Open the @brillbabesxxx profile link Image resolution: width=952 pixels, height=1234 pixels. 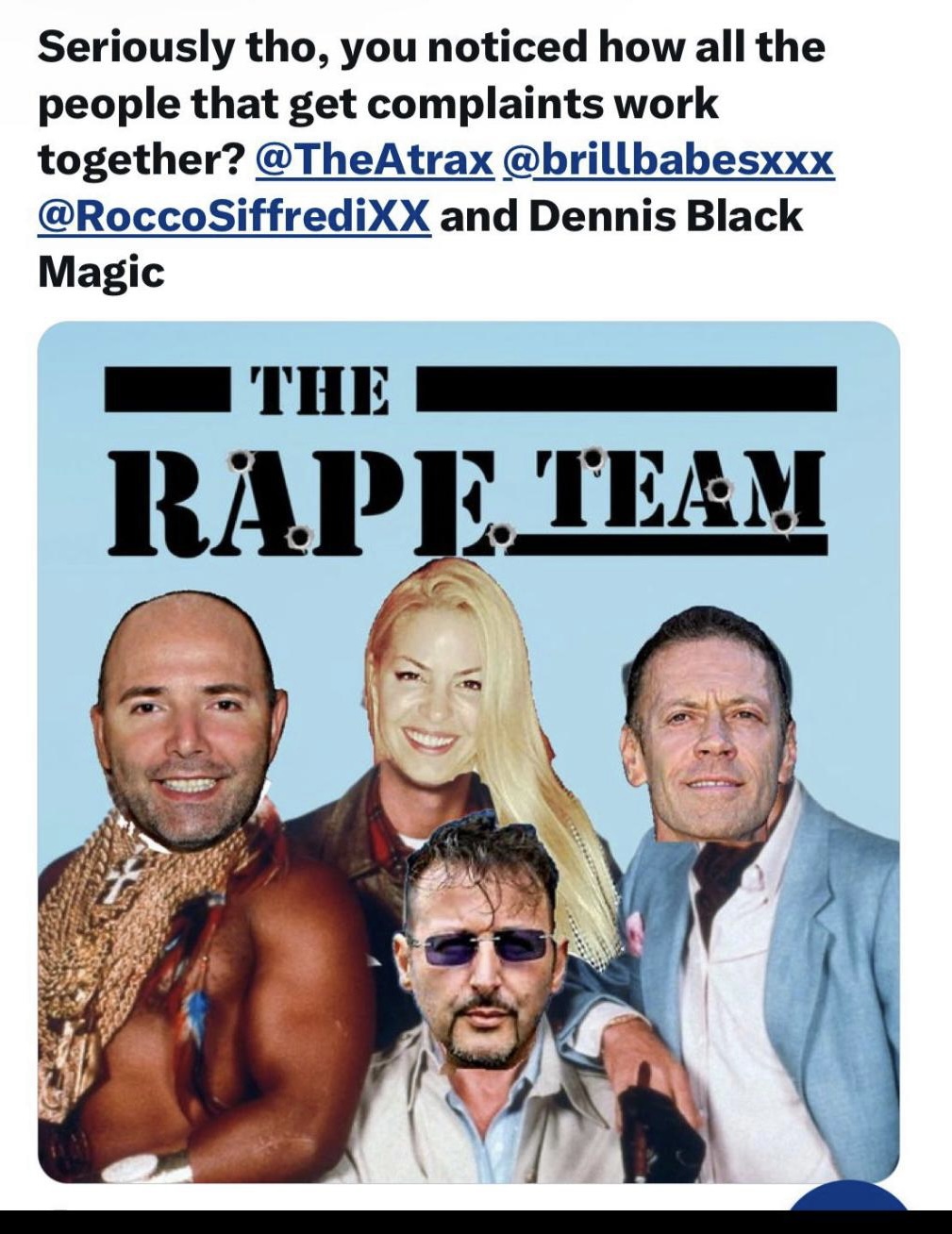point(670,160)
